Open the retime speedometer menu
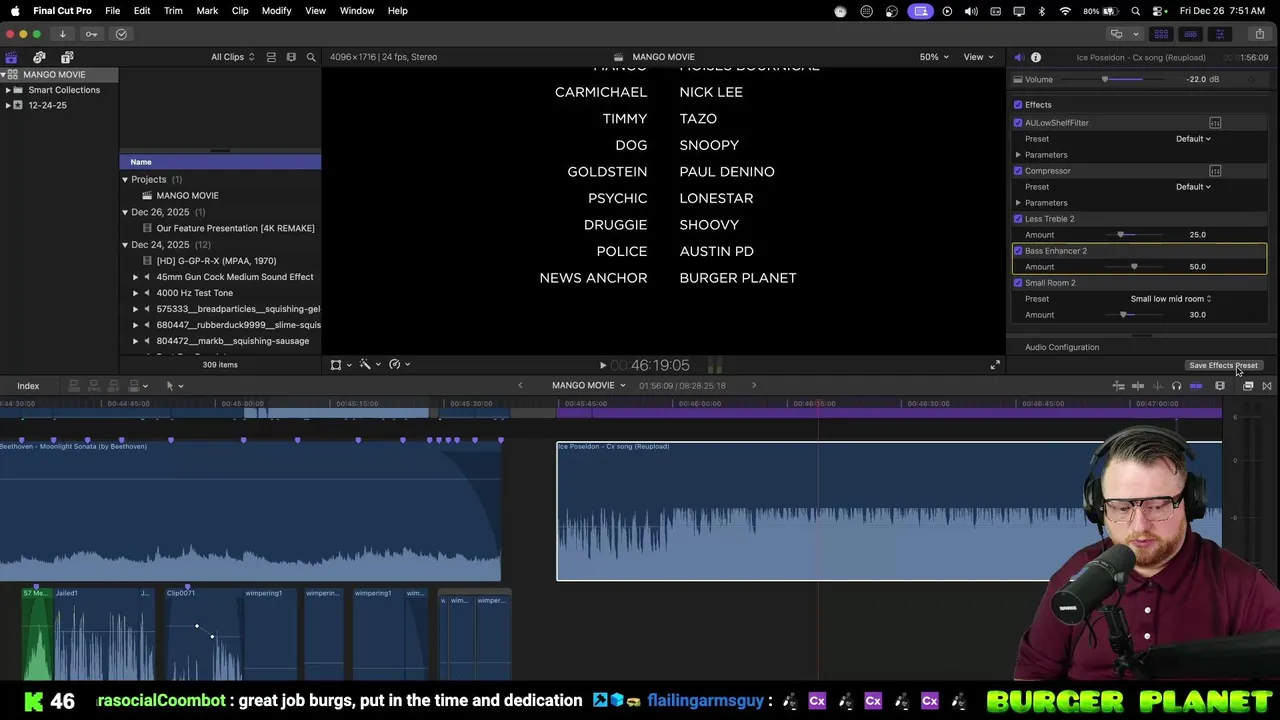Screen dimensions: 1280x720 click(399, 365)
